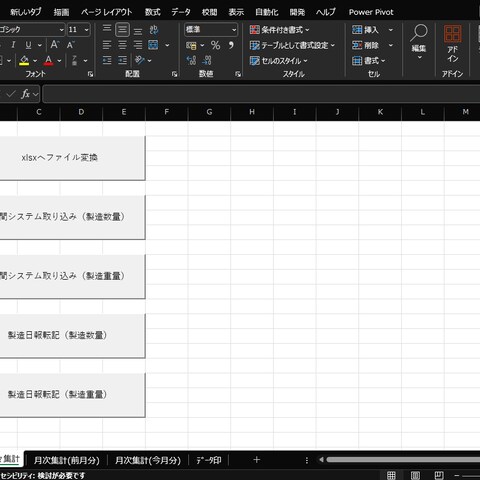Insert cells with 挿入
480x480 pixels.
tap(366, 30)
